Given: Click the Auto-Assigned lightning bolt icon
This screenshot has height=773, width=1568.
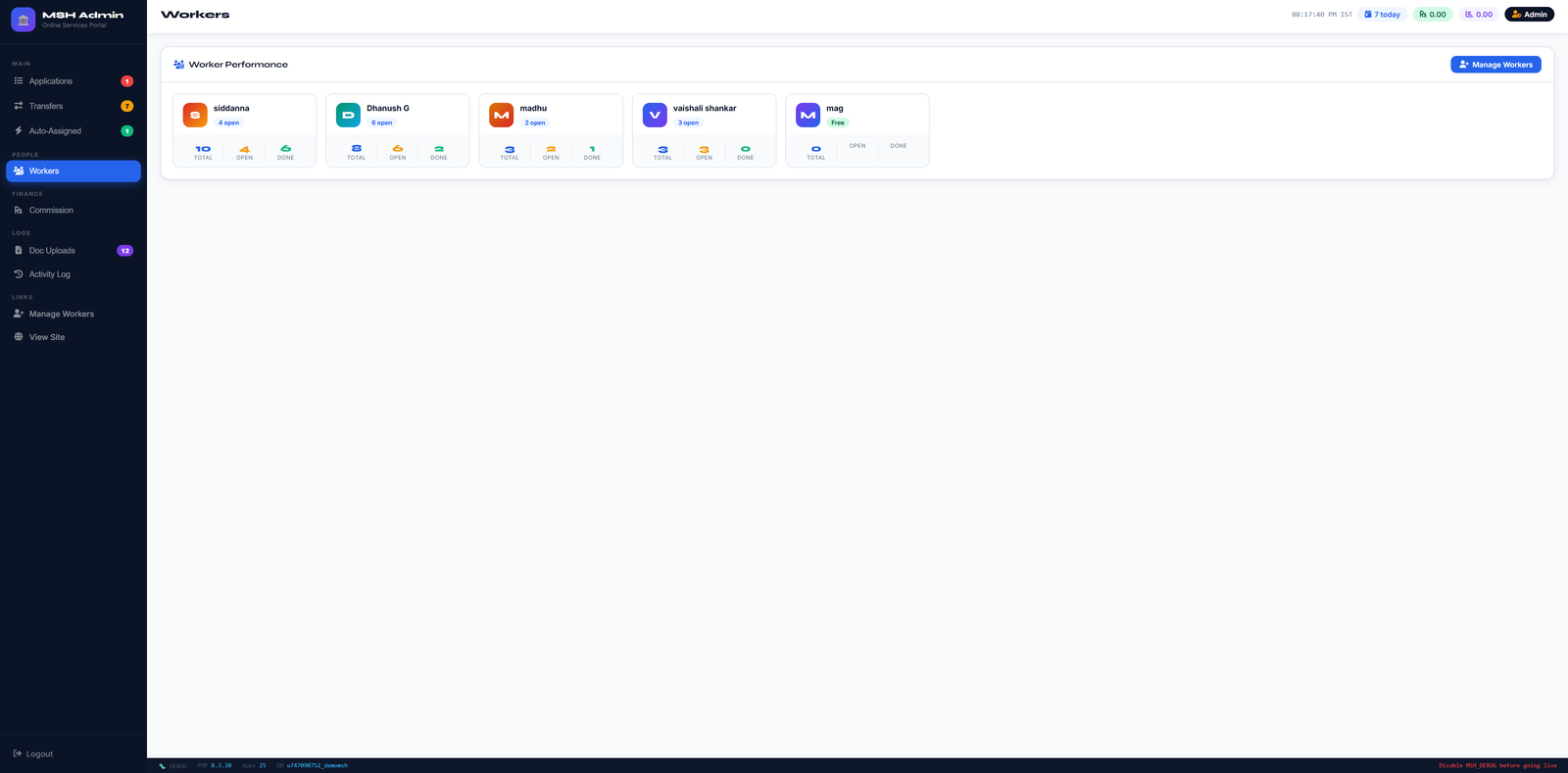Looking at the screenshot, I should coord(19,130).
